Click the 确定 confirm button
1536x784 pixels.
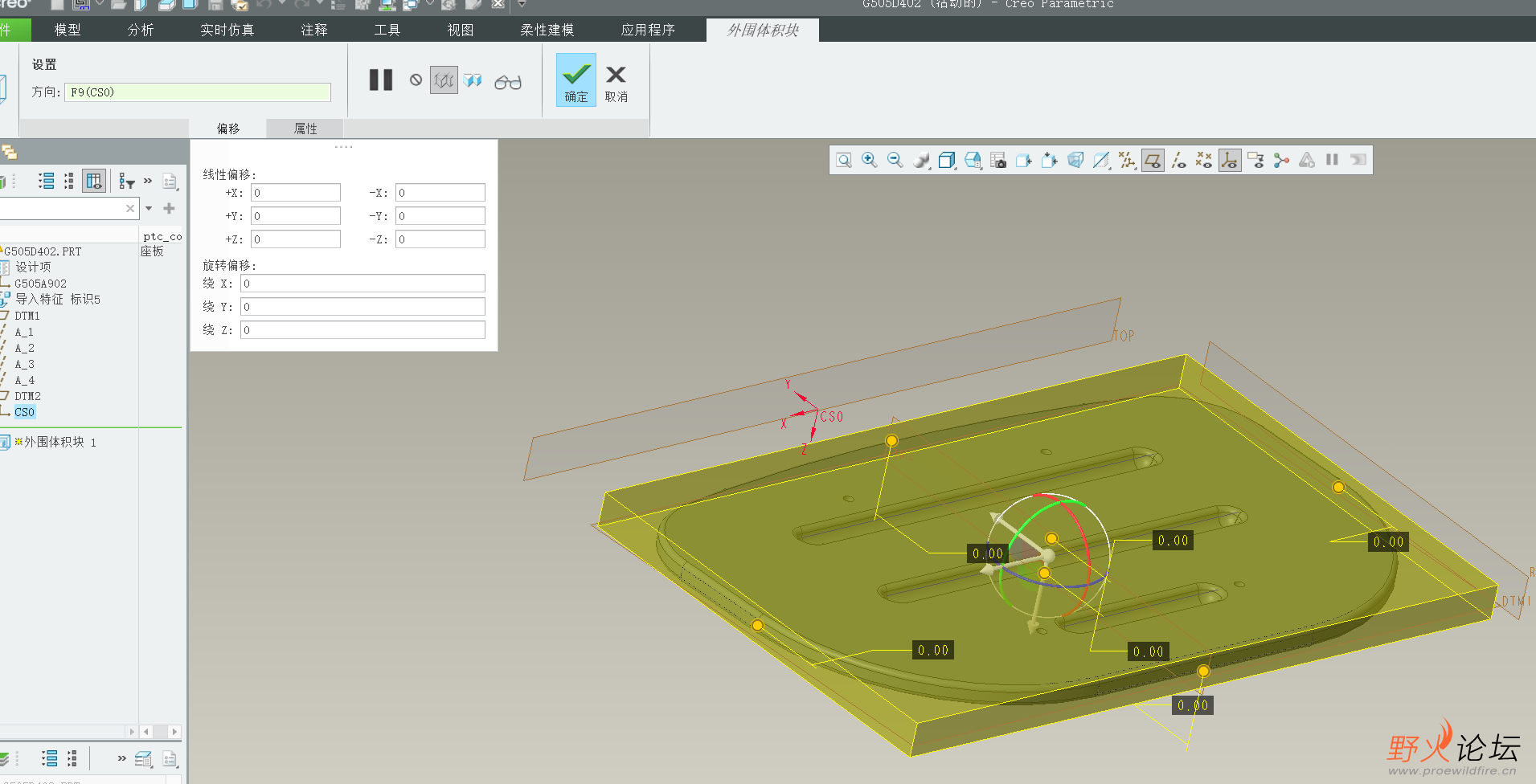click(x=575, y=80)
